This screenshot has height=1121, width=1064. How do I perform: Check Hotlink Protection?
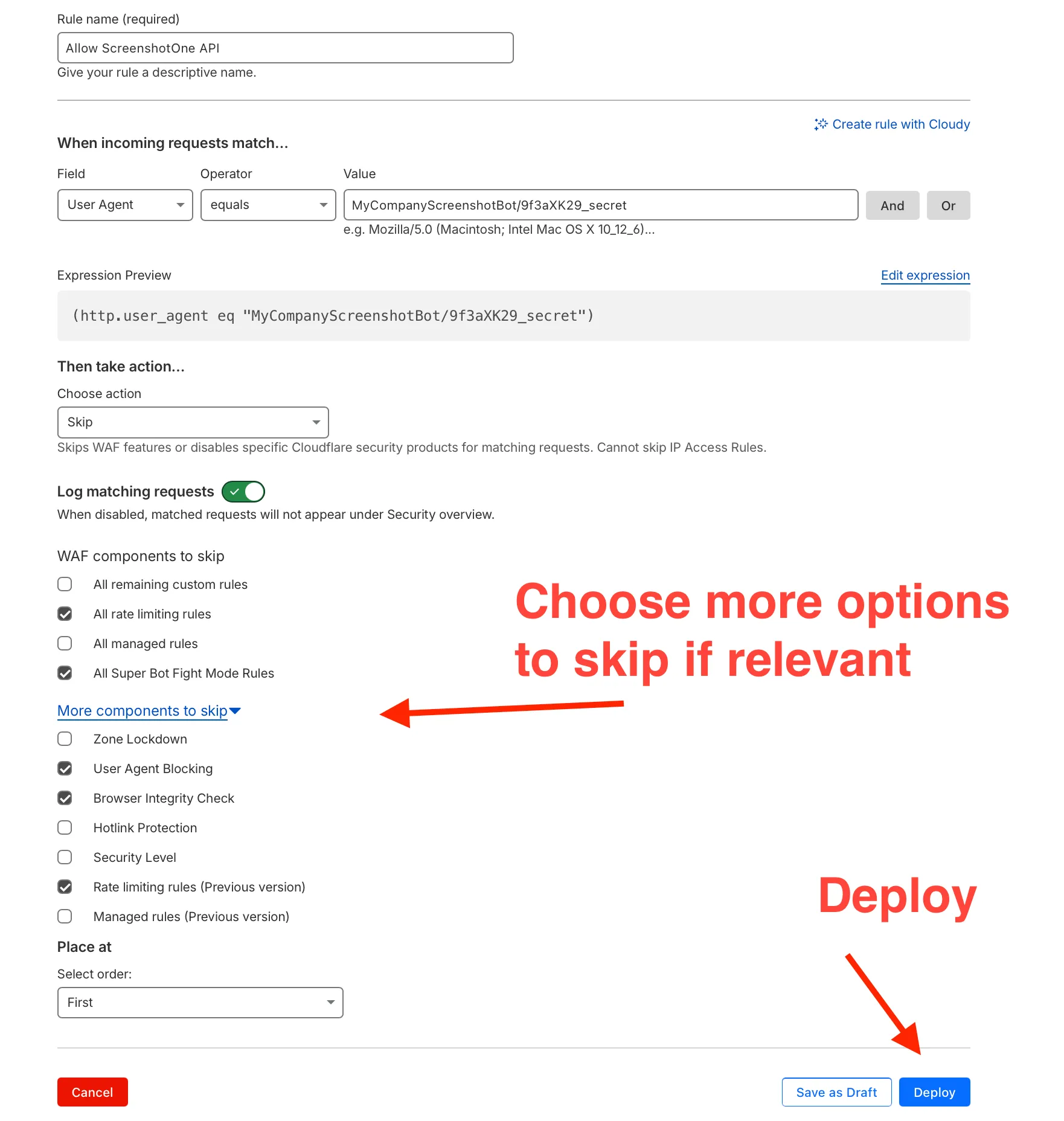point(65,827)
